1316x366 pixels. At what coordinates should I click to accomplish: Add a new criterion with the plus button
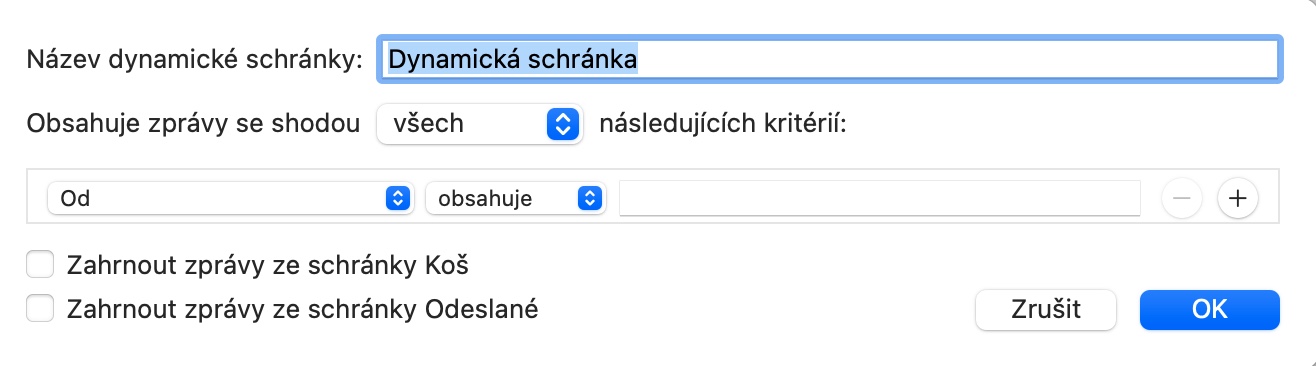click(x=1237, y=198)
